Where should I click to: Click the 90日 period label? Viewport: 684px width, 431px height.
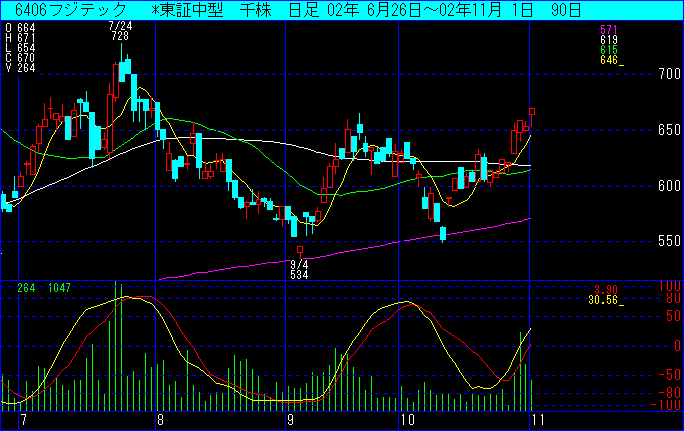coord(566,10)
